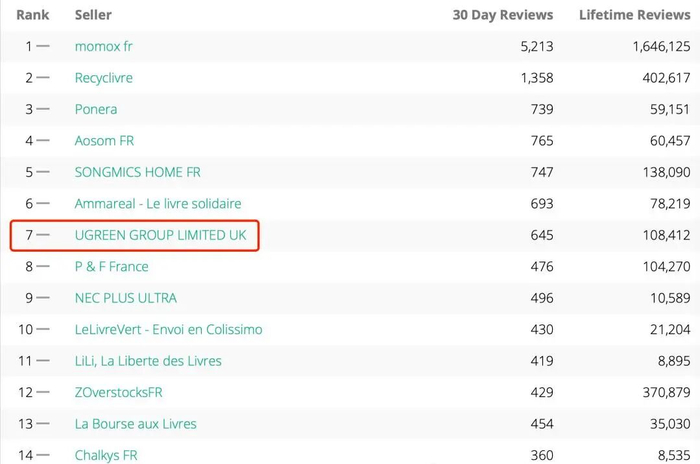Sort by the Rank column header
This screenshot has height=464, width=700.
pyautogui.click(x=33, y=15)
